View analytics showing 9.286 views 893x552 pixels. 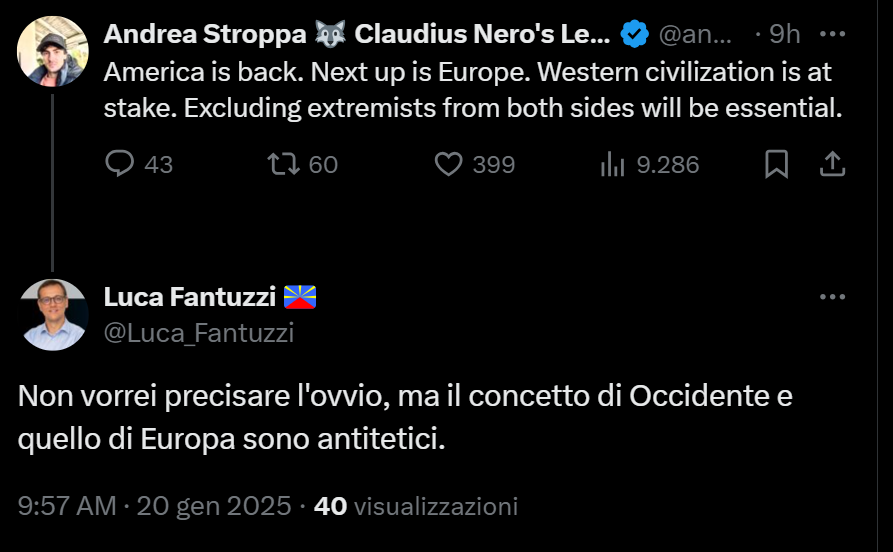tap(612, 164)
